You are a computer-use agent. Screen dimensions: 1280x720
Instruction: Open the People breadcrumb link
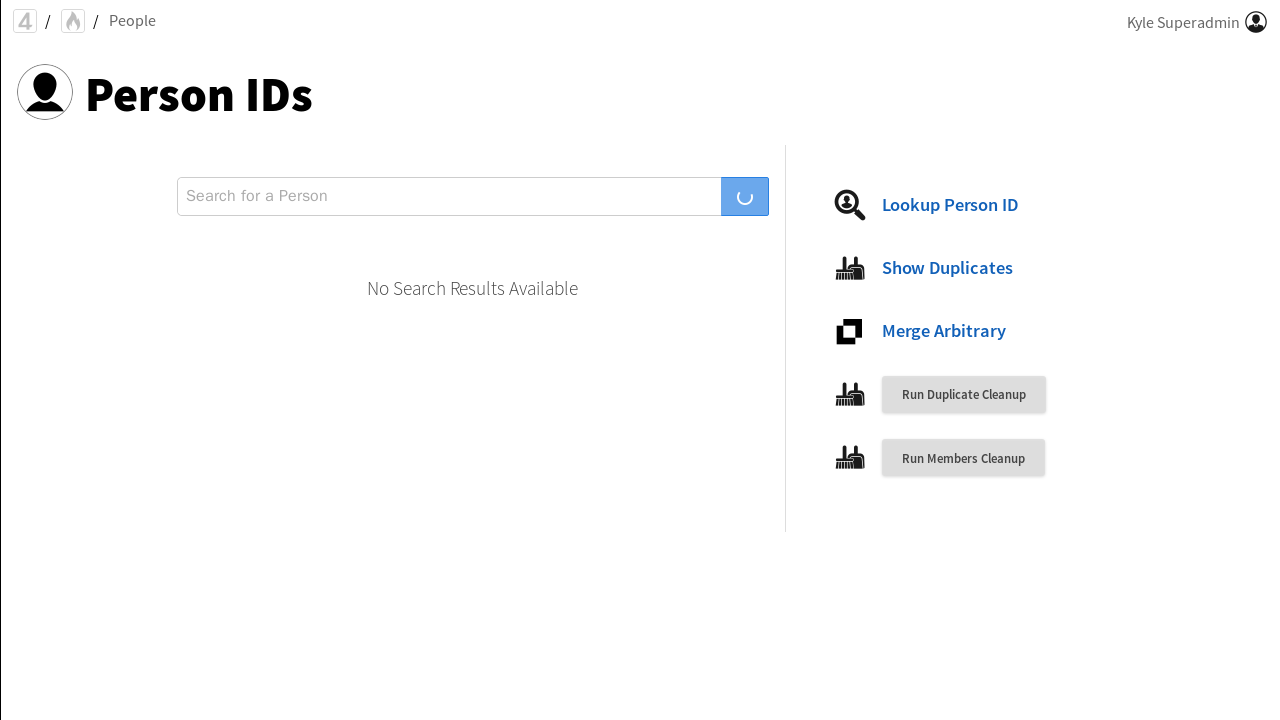pos(132,21)
